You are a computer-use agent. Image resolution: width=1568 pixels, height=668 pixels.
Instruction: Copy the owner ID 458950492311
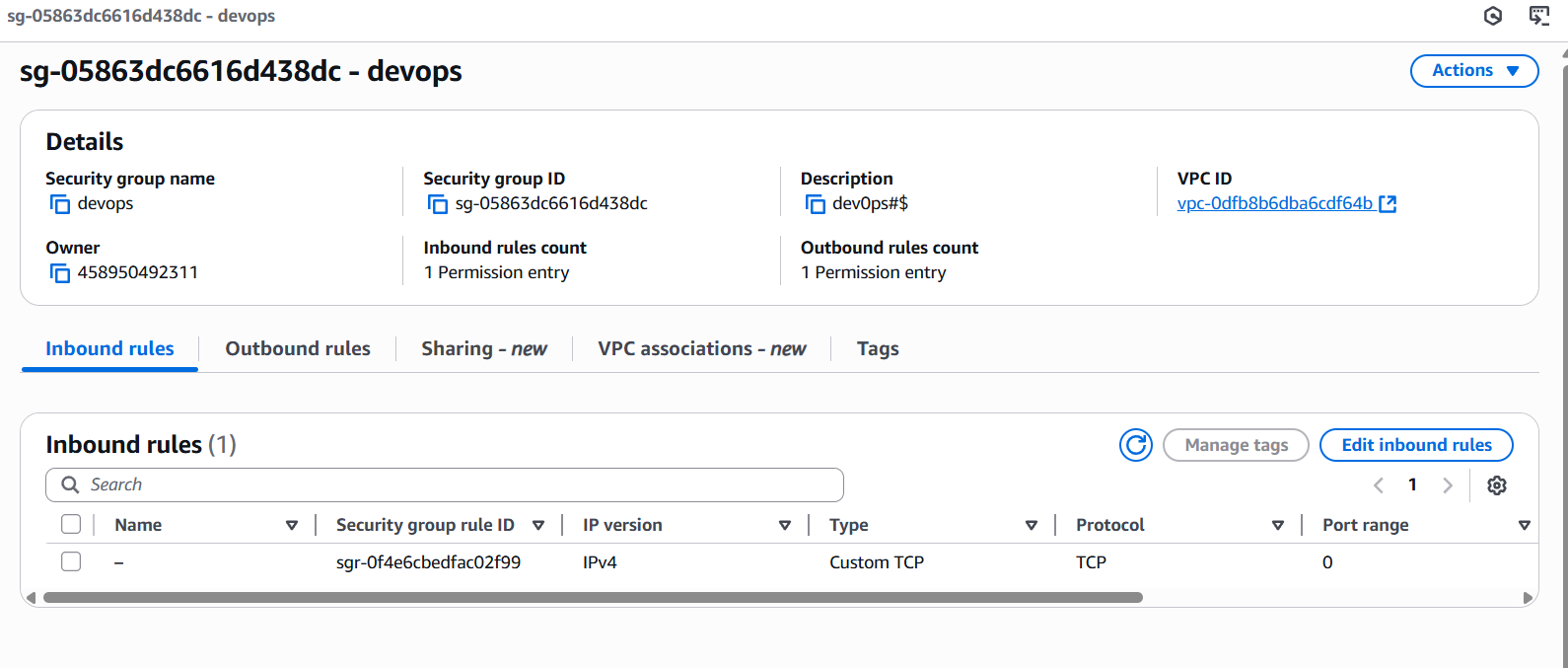(60, 273)
